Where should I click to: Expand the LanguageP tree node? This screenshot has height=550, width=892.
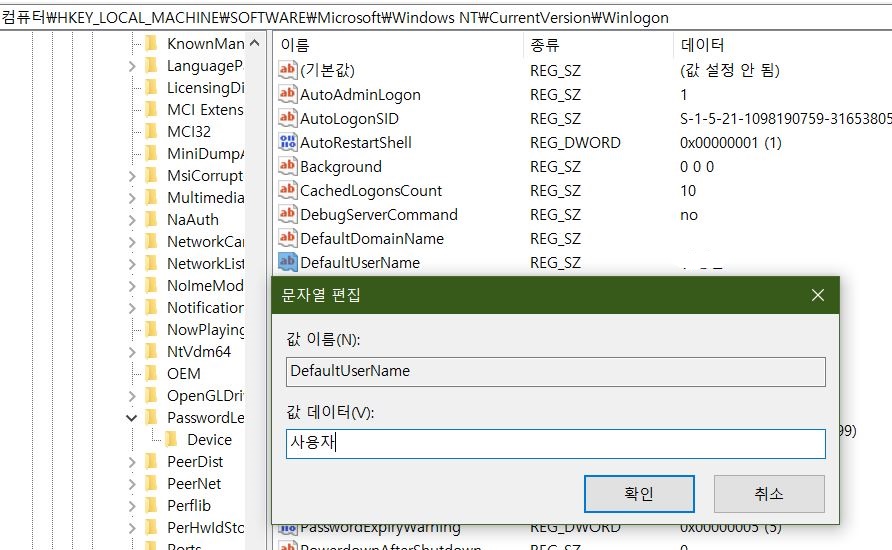132,67
